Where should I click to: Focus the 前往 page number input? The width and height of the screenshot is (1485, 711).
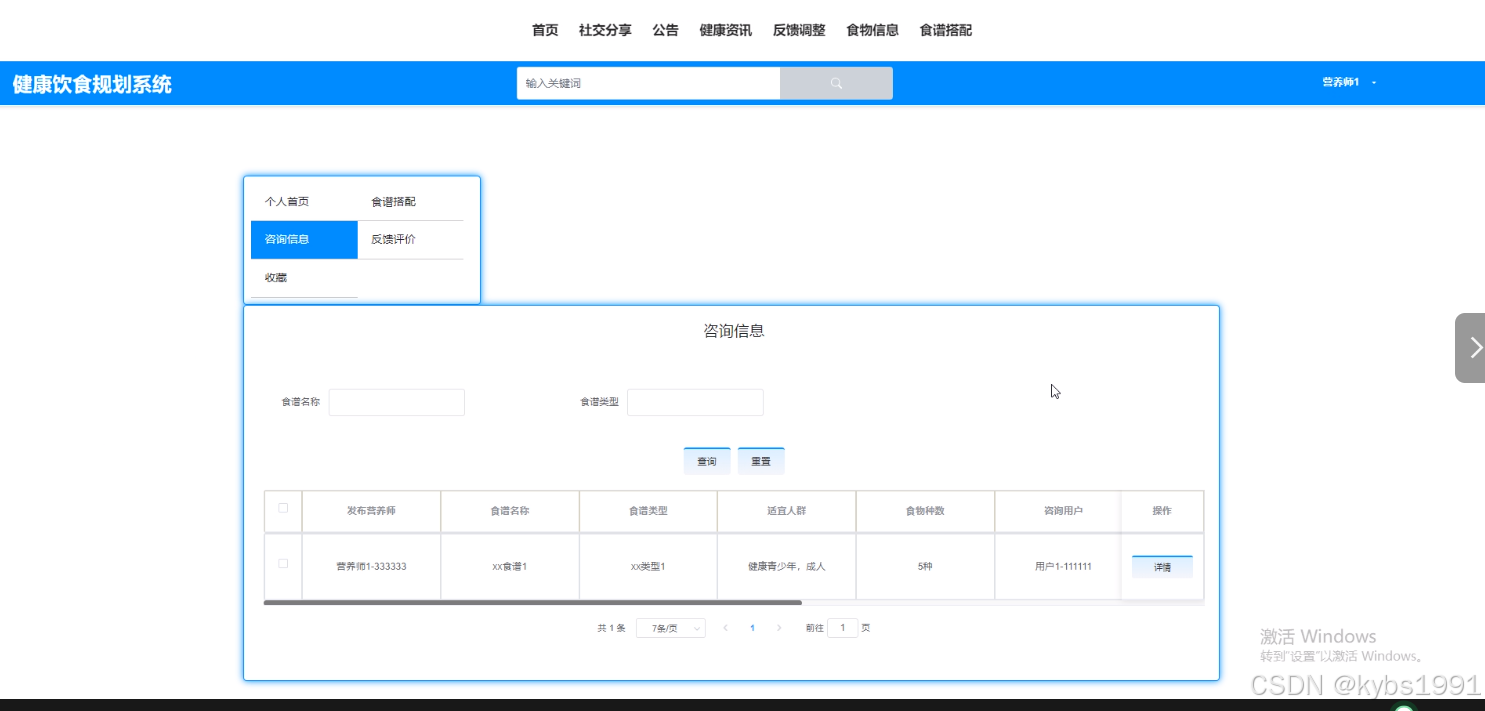tap(843, 628)
